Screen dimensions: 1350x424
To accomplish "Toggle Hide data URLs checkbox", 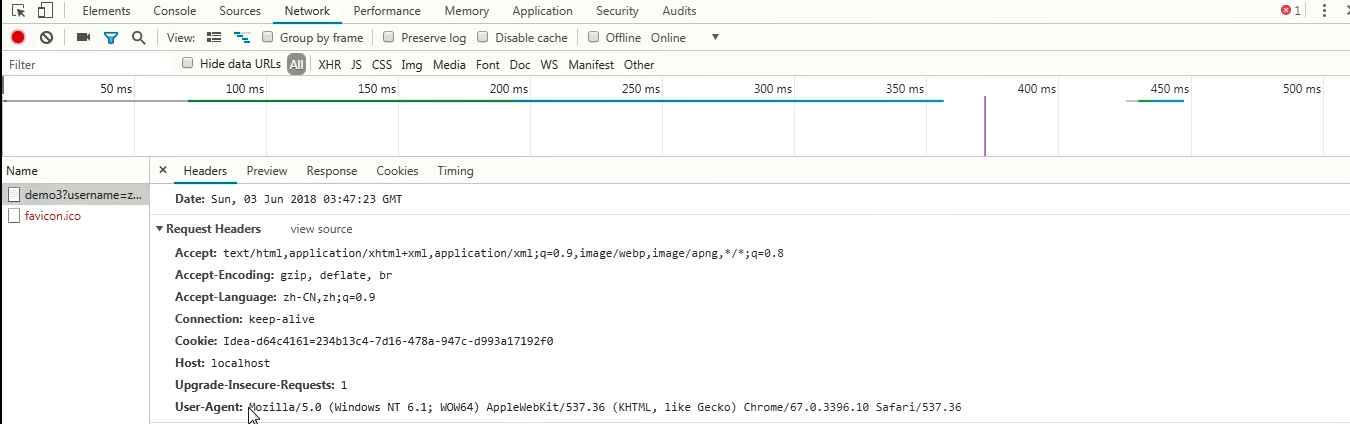I will coord(188,63).
